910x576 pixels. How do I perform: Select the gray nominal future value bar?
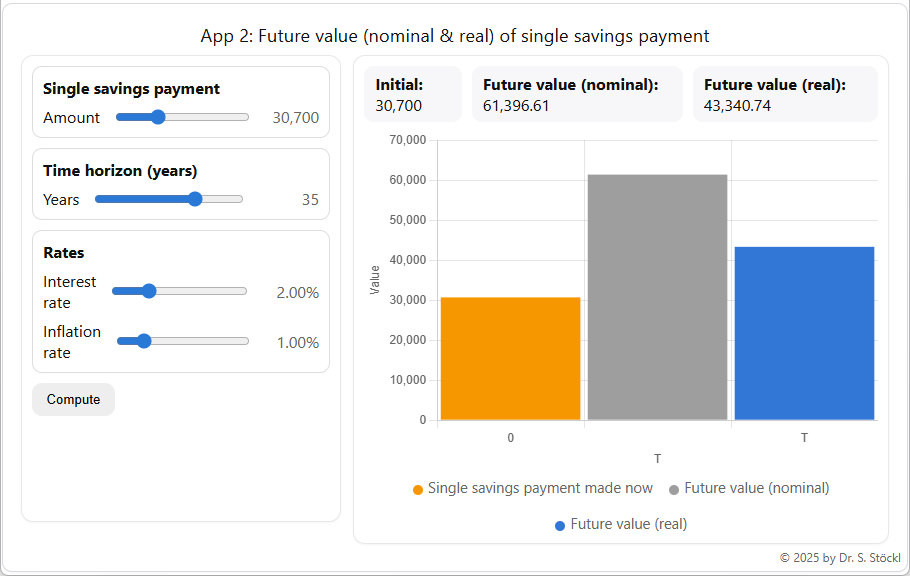(x=657, y=295)
